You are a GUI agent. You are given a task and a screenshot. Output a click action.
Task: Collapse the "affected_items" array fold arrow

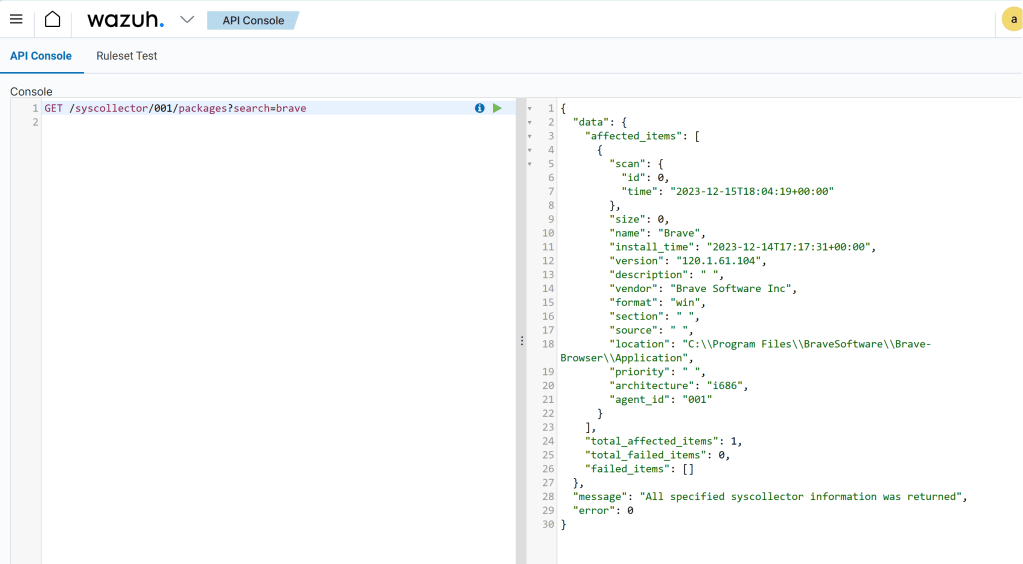tap(530, 136)
